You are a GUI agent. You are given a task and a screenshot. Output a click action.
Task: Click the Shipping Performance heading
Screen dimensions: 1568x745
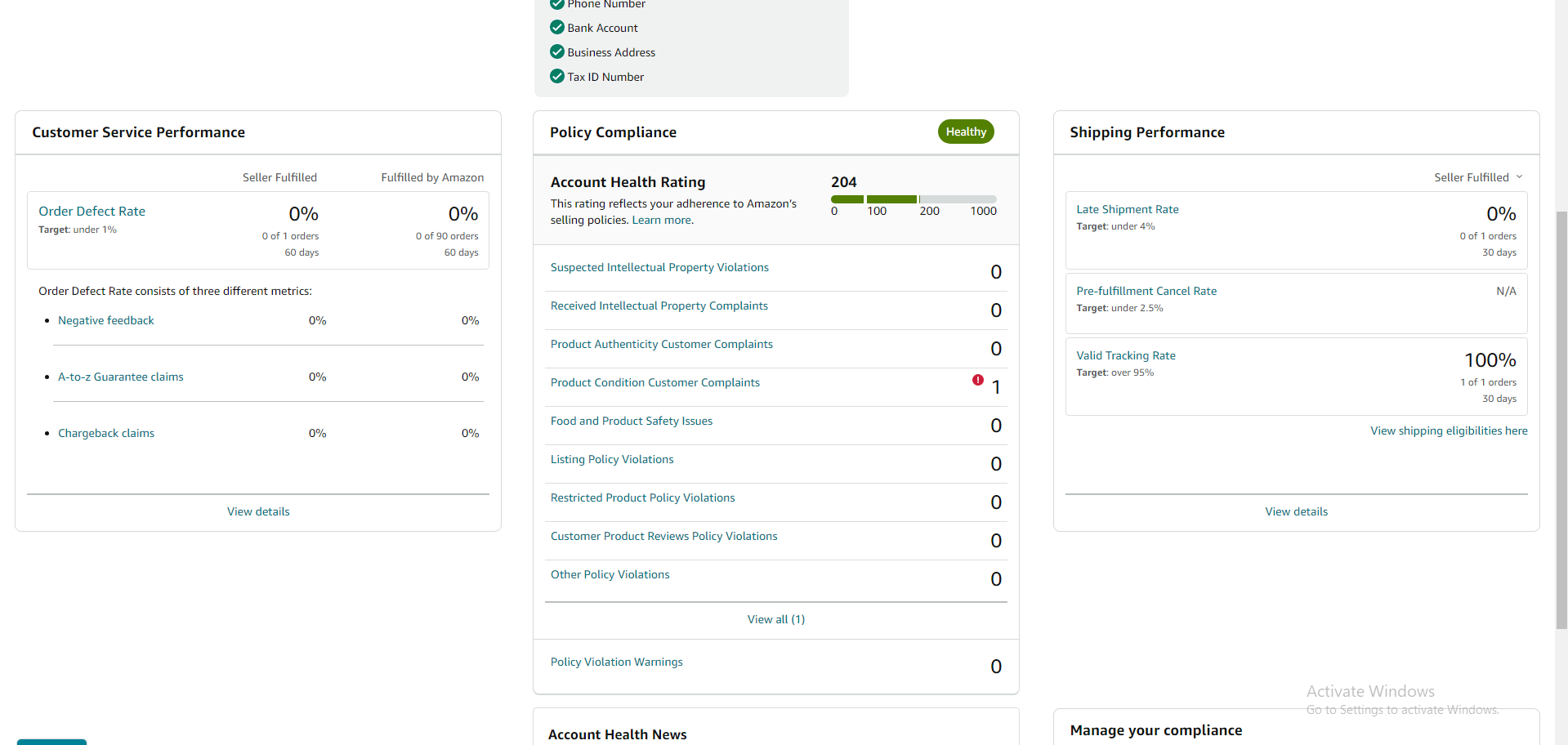click(x=1147, y=132)
